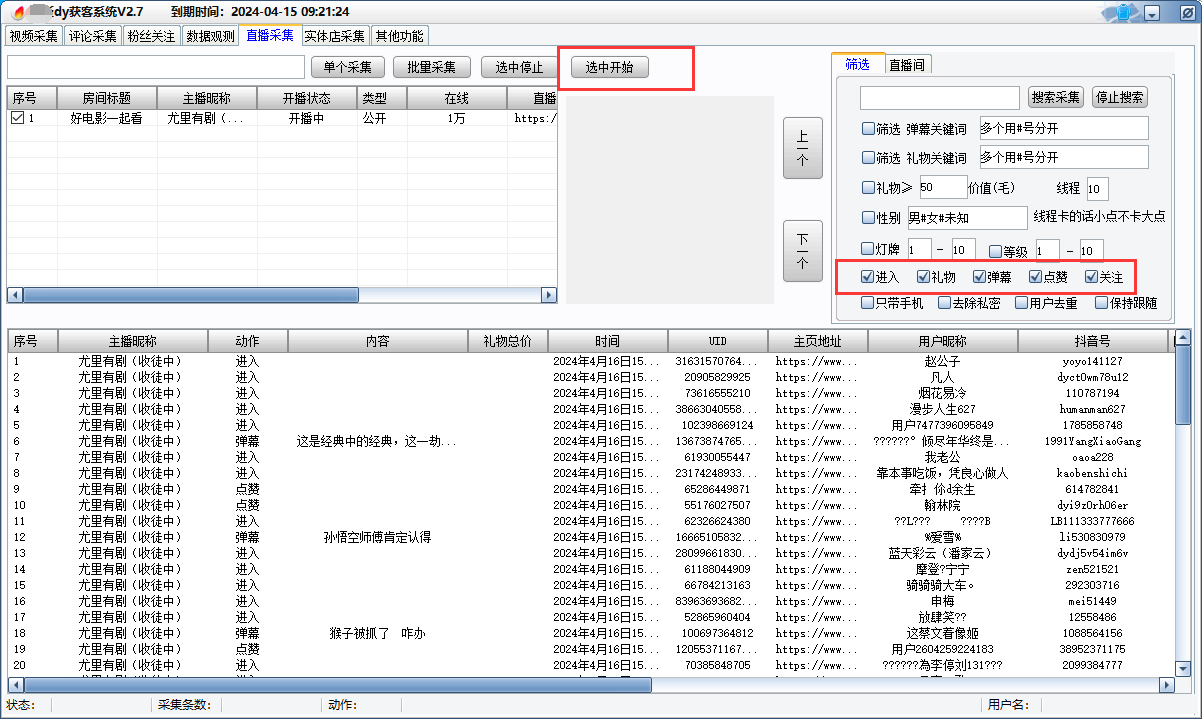Toggle the checkbox for room row 1
The width and height of the screenshot is (1202, 719).
click(x=17, y=117)
